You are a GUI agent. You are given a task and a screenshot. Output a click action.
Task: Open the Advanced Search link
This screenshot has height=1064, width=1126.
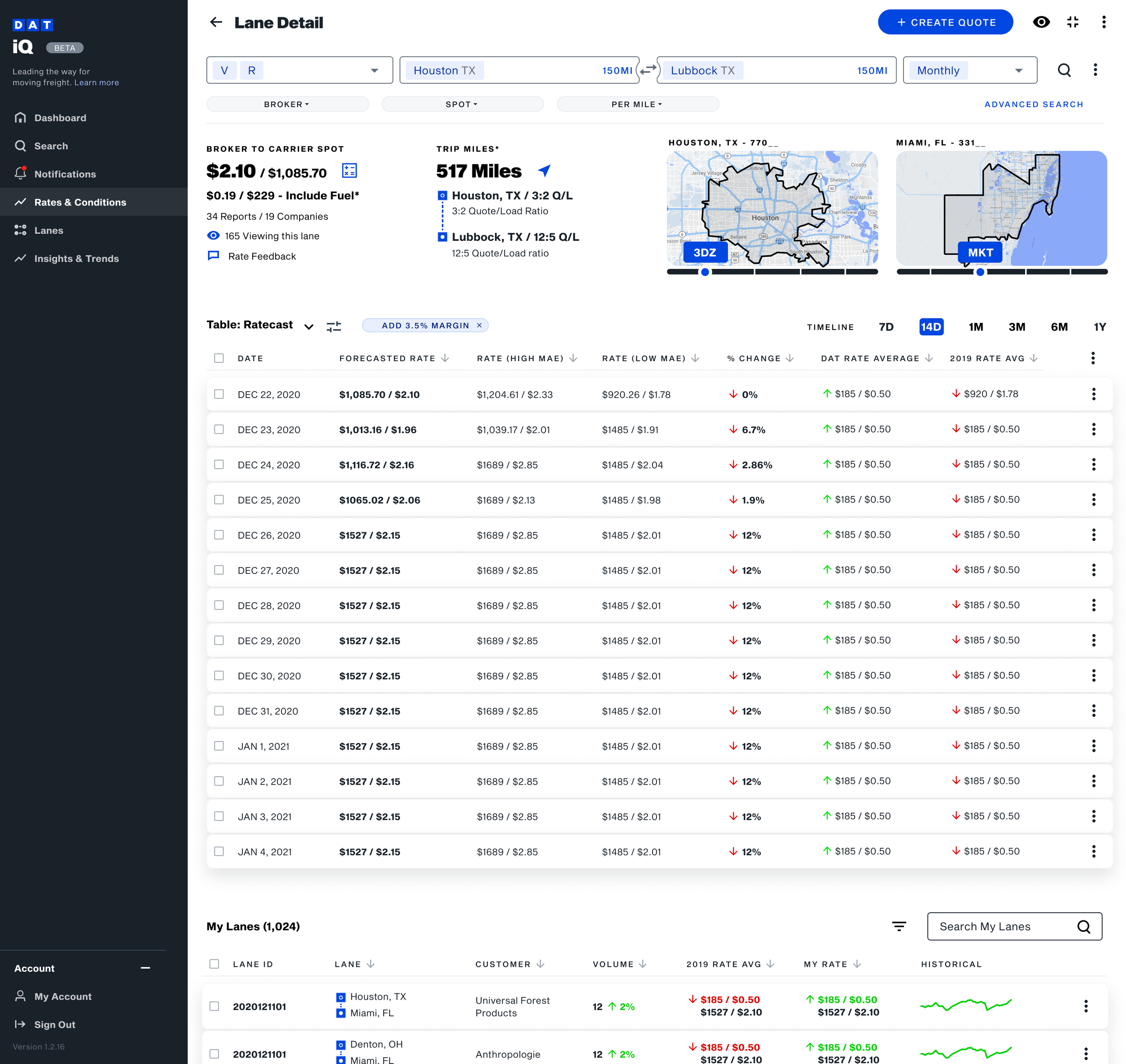coord(1034,104)
